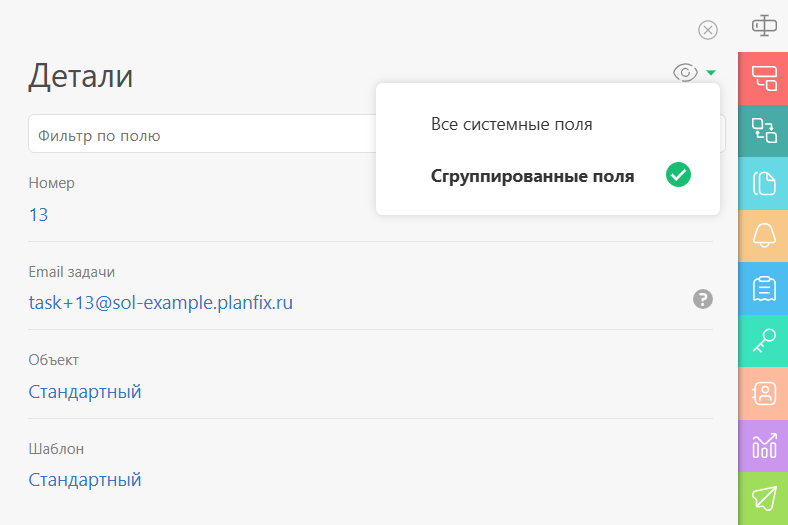Open the Стандартный link under Объект
The image size is (788, 525).
[84, 391]
